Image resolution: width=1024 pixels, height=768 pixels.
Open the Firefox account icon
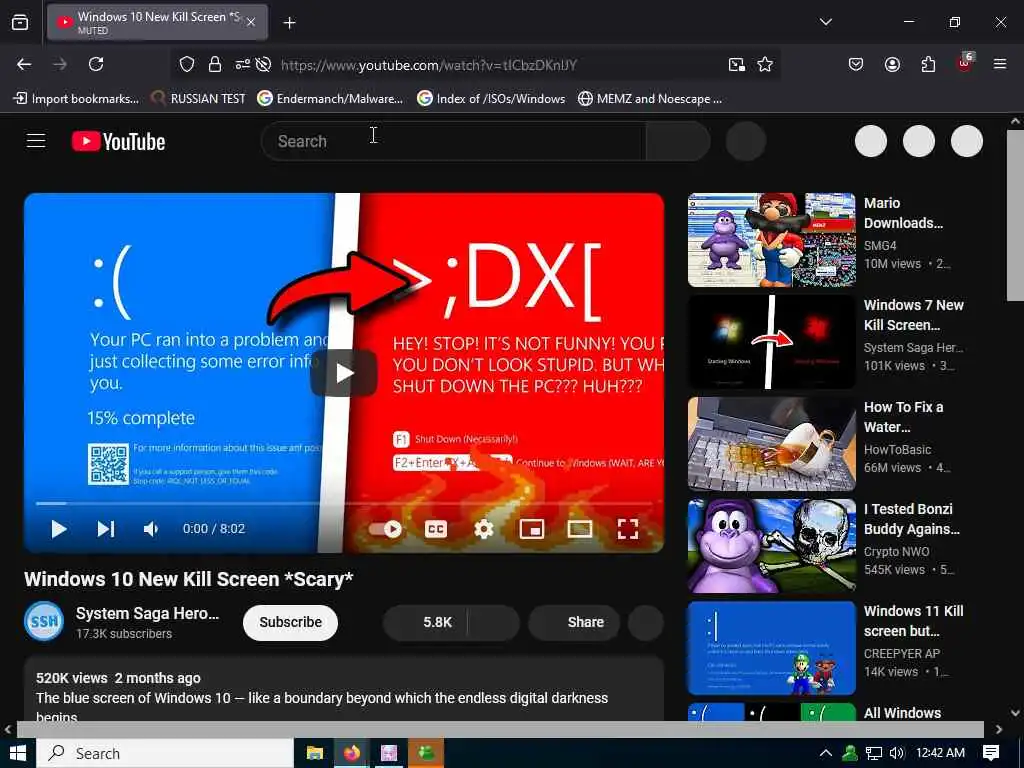point(892,64)
